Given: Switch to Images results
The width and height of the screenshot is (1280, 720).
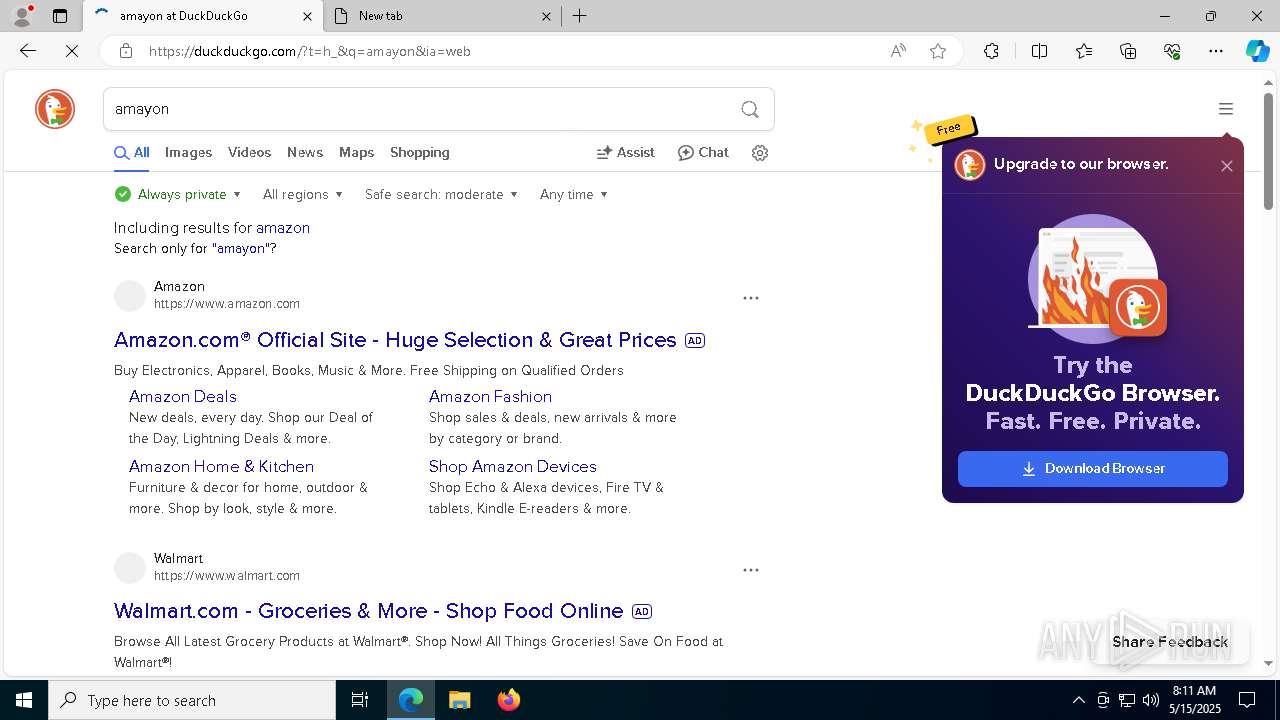Looking at the screenshot, I should (188, 153).
